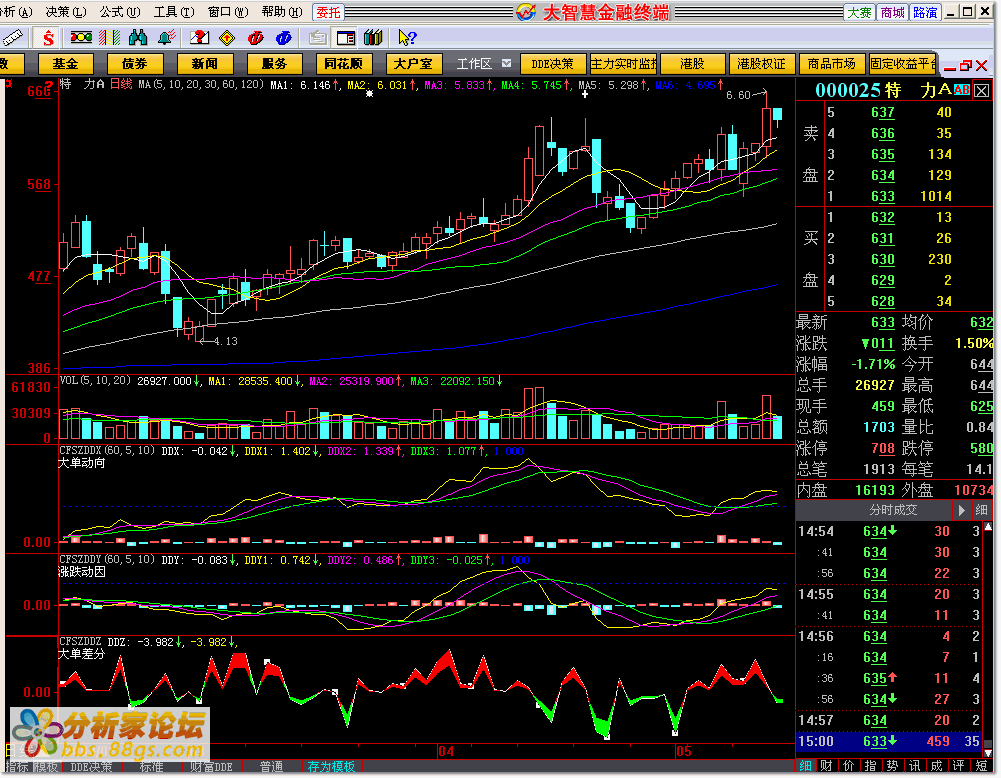The height and width of the screenshot is (778, 1001).
Task: Click the 大赛 button in title bar
Action: [x=859, y=12]
